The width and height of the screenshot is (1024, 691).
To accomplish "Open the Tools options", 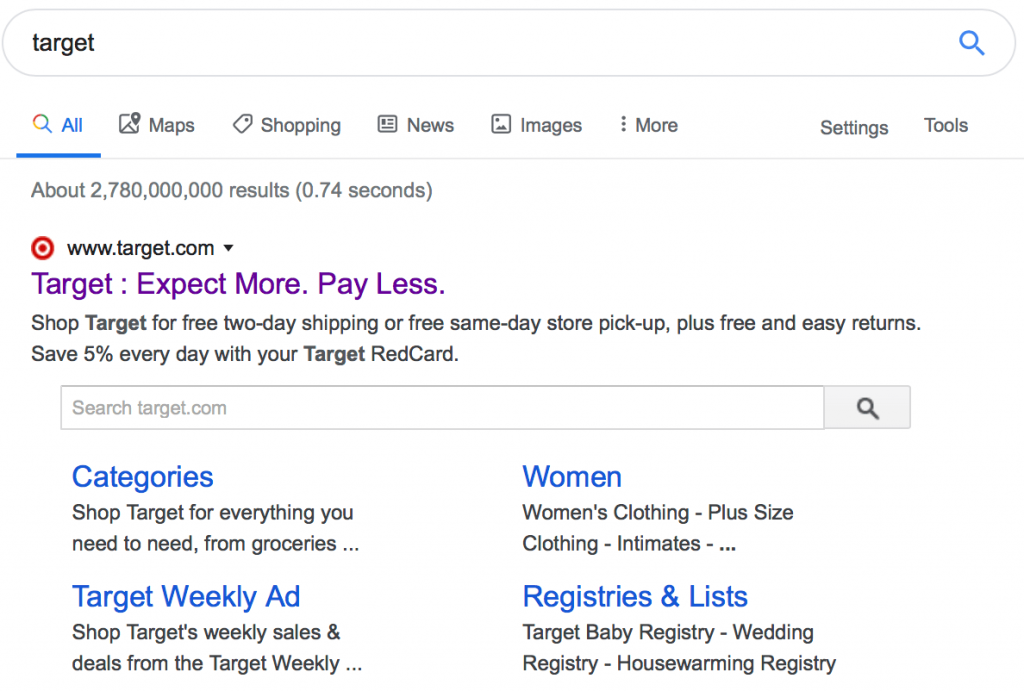I will [x=945, y=125].
